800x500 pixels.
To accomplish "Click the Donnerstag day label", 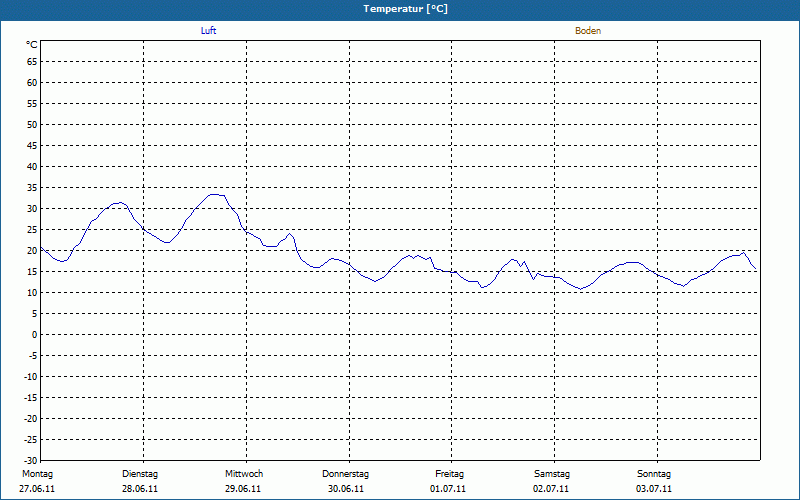I will click(345, 473).
